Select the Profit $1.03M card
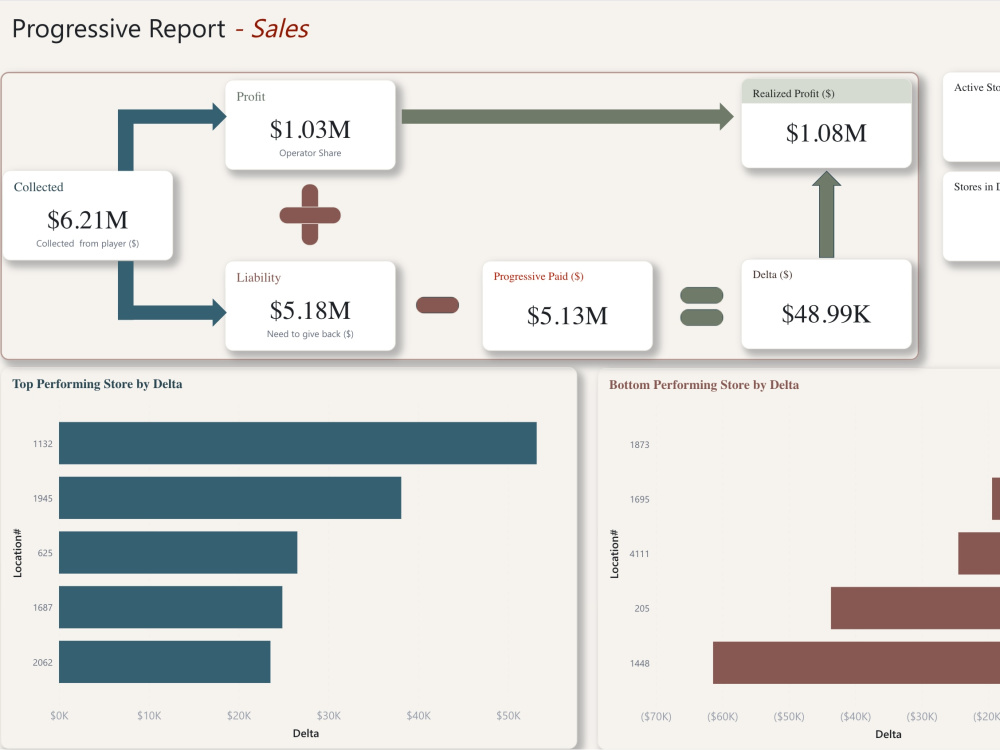Screen dimensions: 1000x750 point(311,125)
